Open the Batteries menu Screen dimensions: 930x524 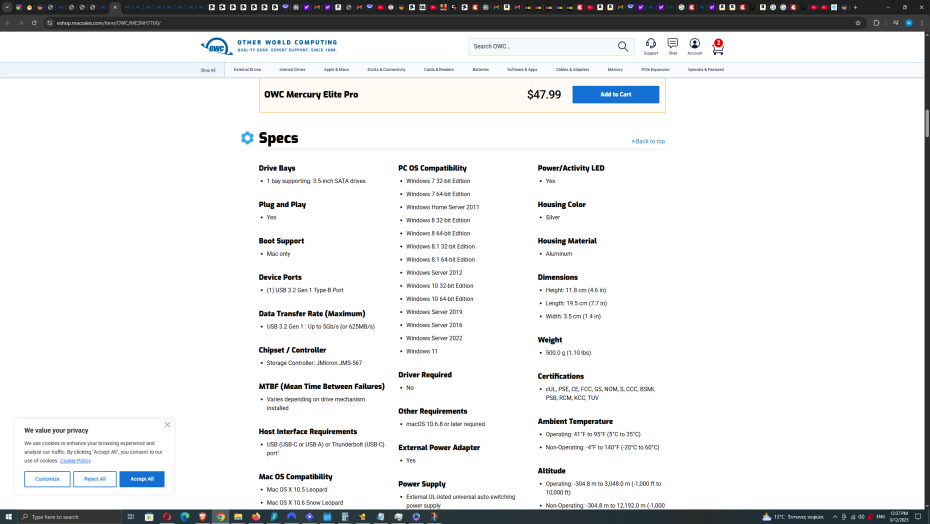click(x=480, y=69)
